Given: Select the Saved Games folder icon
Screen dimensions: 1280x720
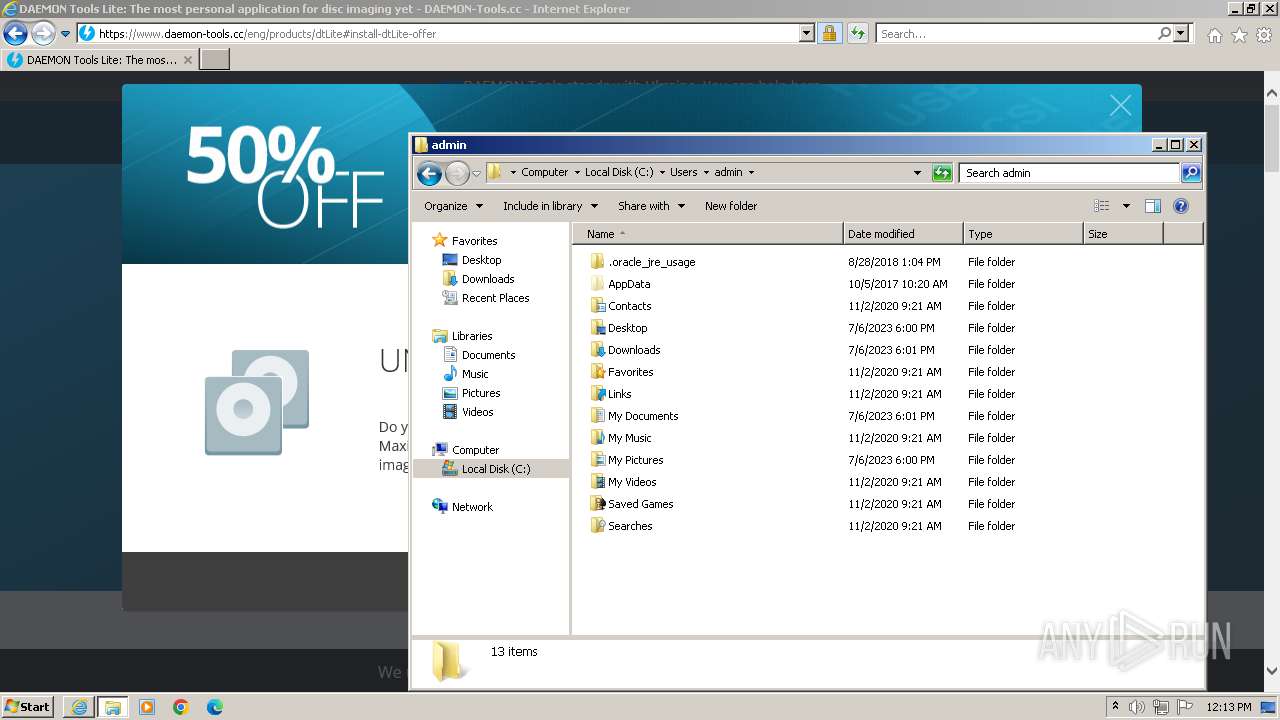Looking at the screenshot, I should click(x=597, y=504).
